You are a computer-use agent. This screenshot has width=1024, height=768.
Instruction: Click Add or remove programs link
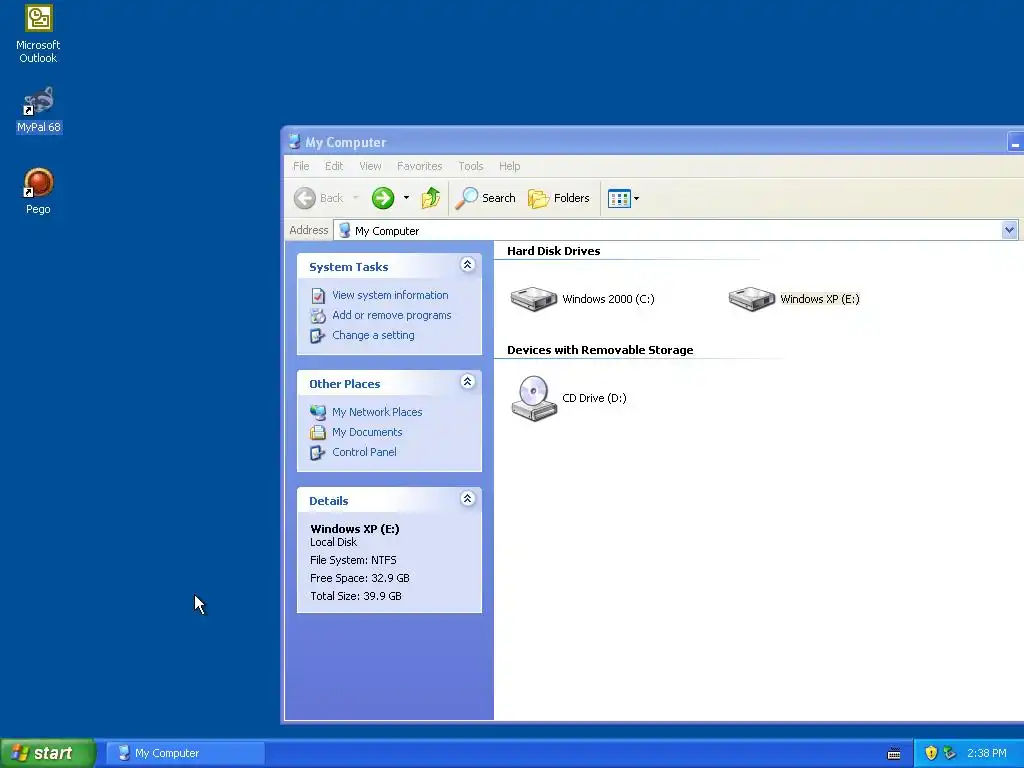392,315
